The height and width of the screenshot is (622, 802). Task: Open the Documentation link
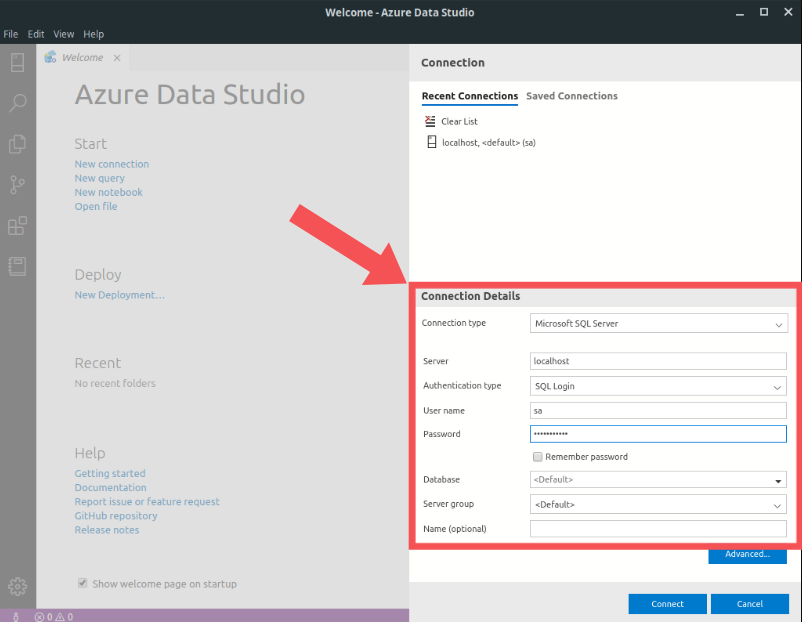point(110,487)
